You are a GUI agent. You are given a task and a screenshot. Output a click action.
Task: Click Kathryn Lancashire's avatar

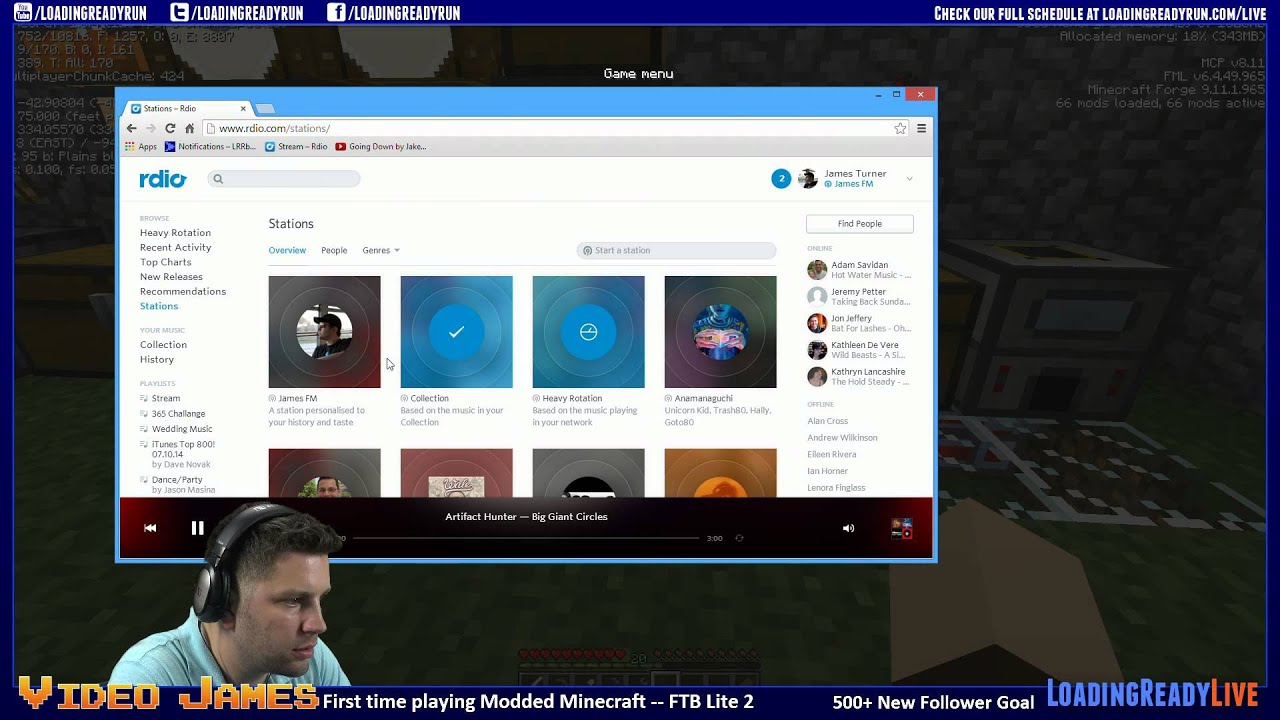pos(817,377)
